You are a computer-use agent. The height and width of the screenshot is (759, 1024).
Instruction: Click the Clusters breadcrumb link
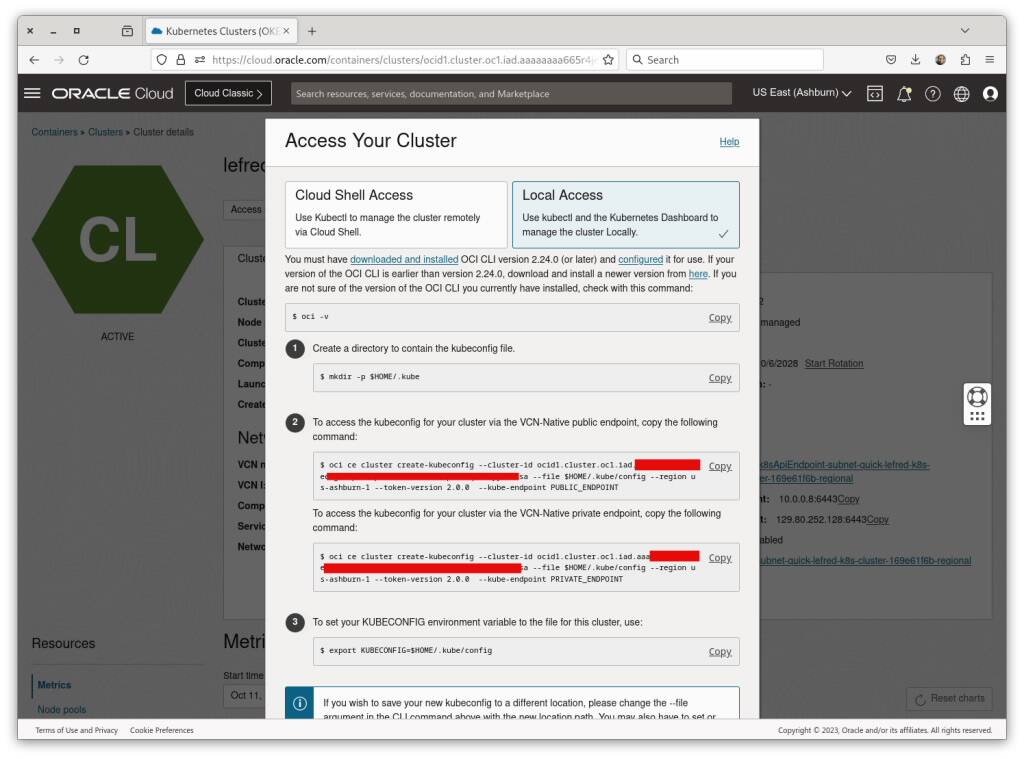105,132
